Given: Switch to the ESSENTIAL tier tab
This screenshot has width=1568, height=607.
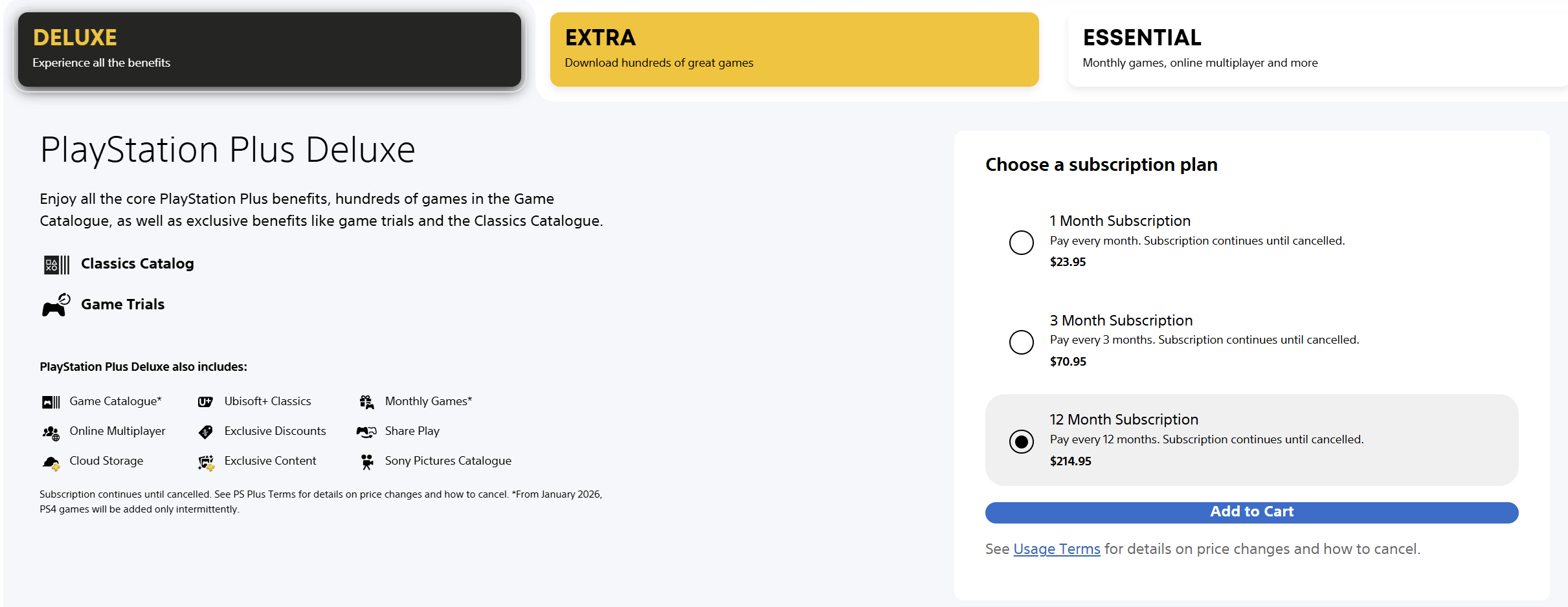Looking at the screenshot, I should point(1317,49).
